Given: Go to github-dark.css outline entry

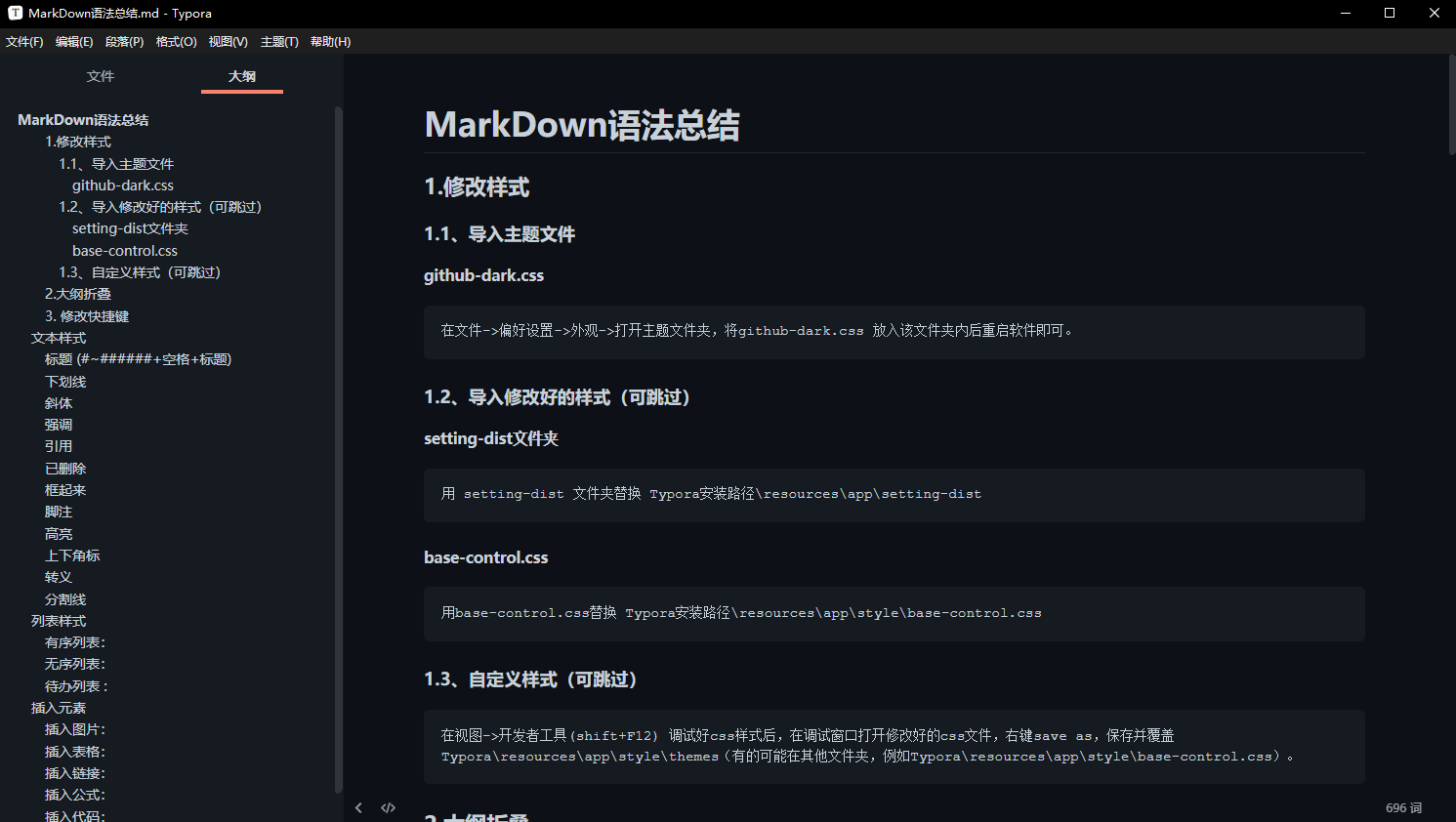Looking at the screenshot, I should tap(123, 185).
